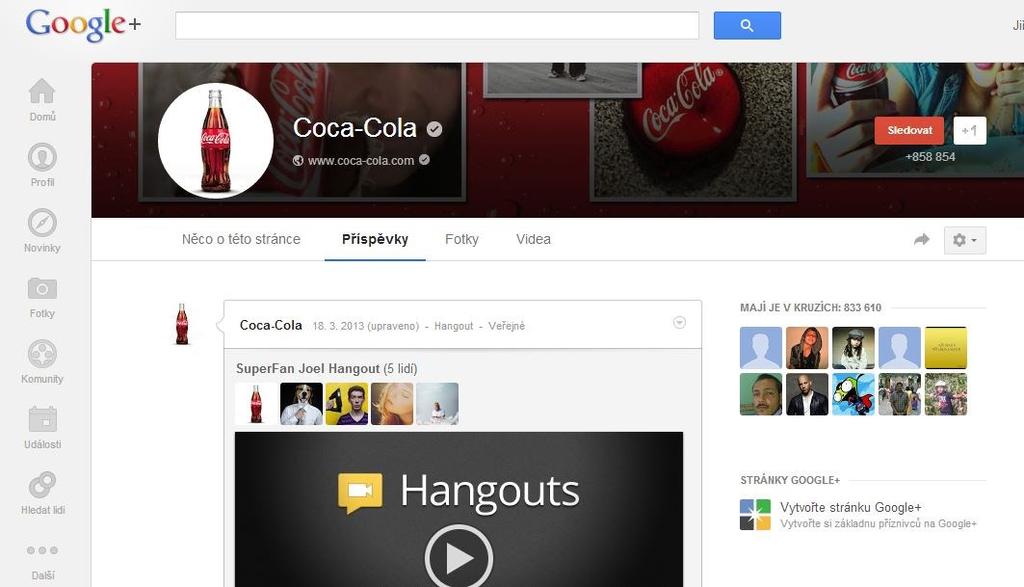
Task: Open the www.coca-cola.com website link
Action: (x=360, y=161)
